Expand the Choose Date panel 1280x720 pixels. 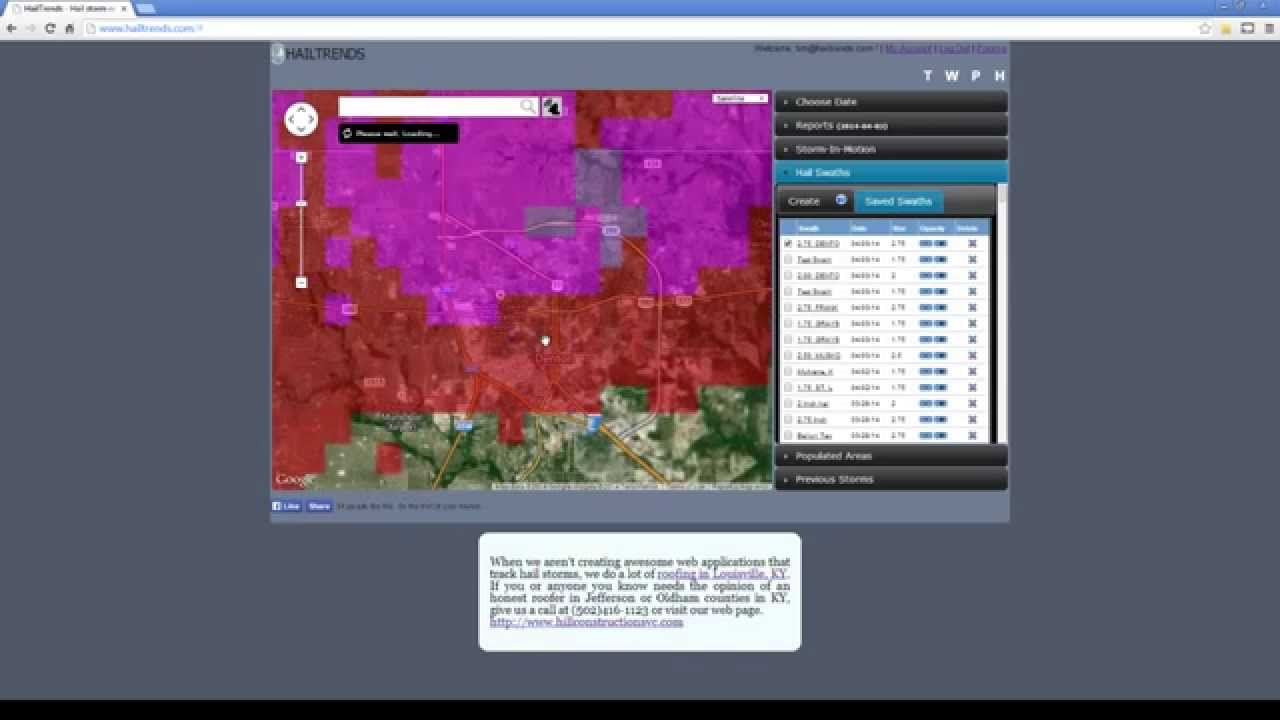(891, 102)
